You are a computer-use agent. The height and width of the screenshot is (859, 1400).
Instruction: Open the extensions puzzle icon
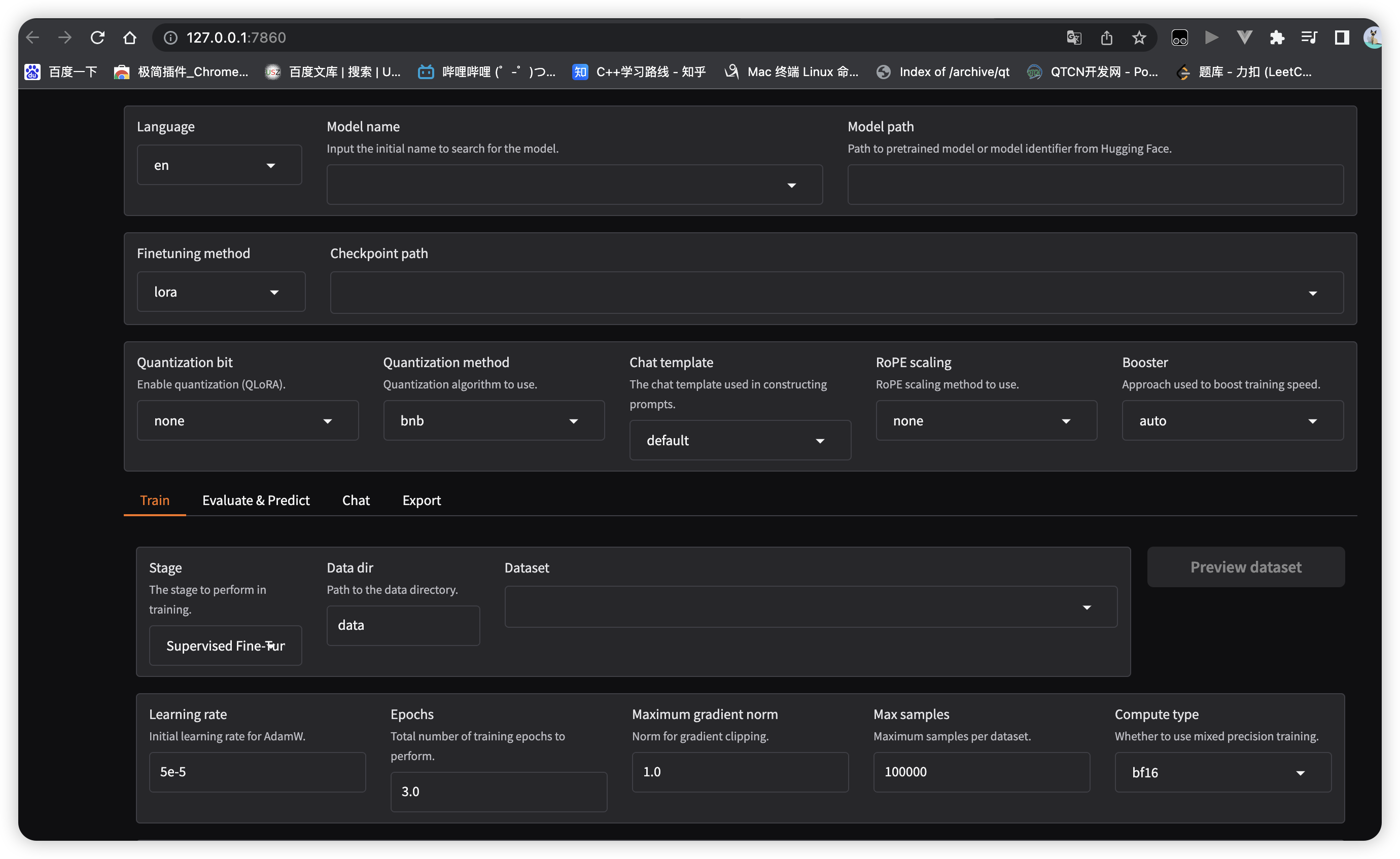1277,38
